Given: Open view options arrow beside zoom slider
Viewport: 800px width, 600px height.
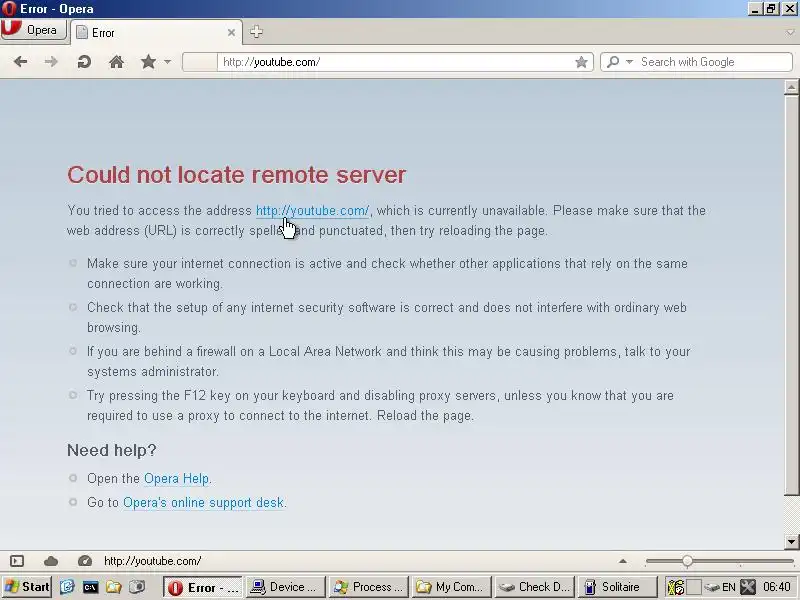Looking at the screenshot, I should point(622,561).
